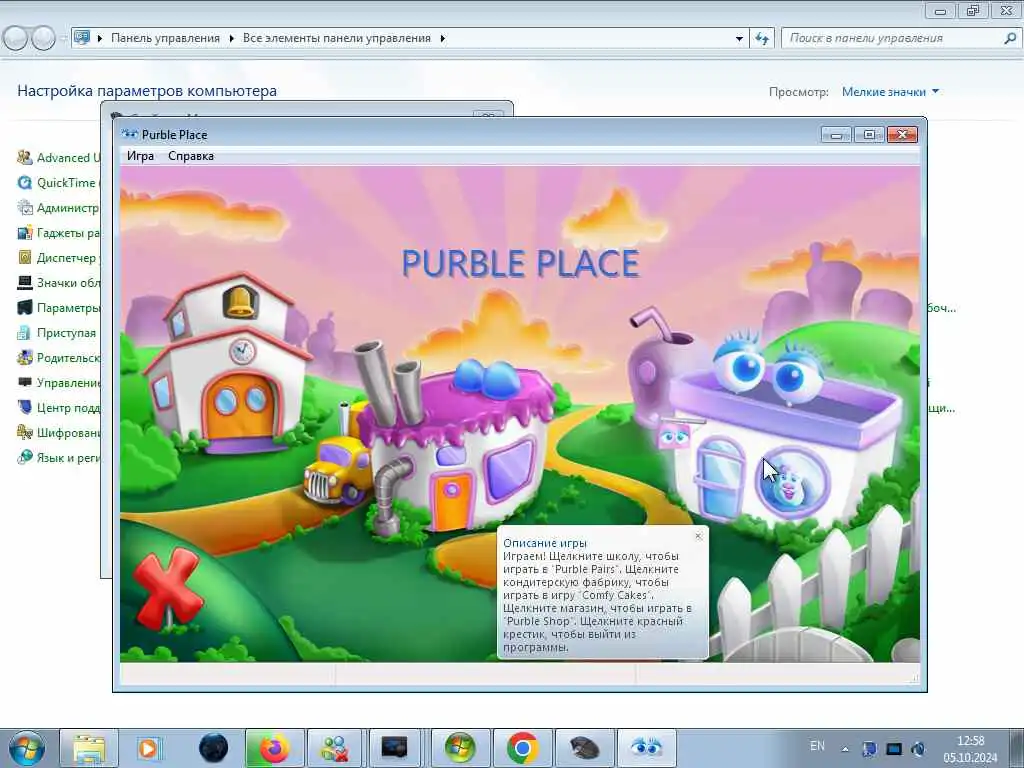The height and width of the screenshot is (768, 1024).
Task: Restore down the Control Panel window
Action: point(973,10)
